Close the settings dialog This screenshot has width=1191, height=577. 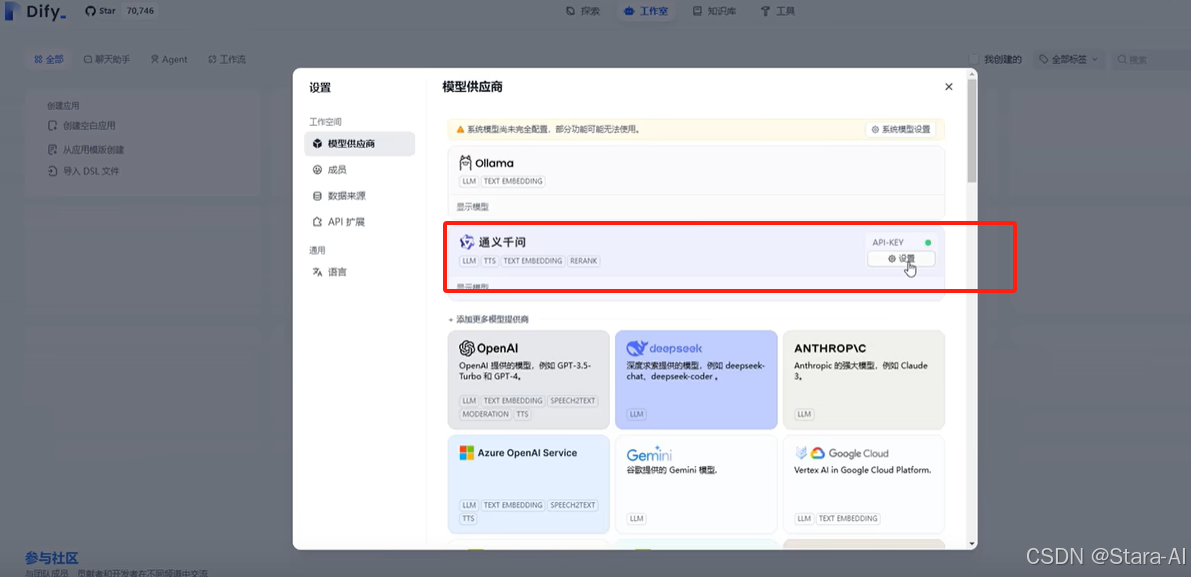(949, 87)
